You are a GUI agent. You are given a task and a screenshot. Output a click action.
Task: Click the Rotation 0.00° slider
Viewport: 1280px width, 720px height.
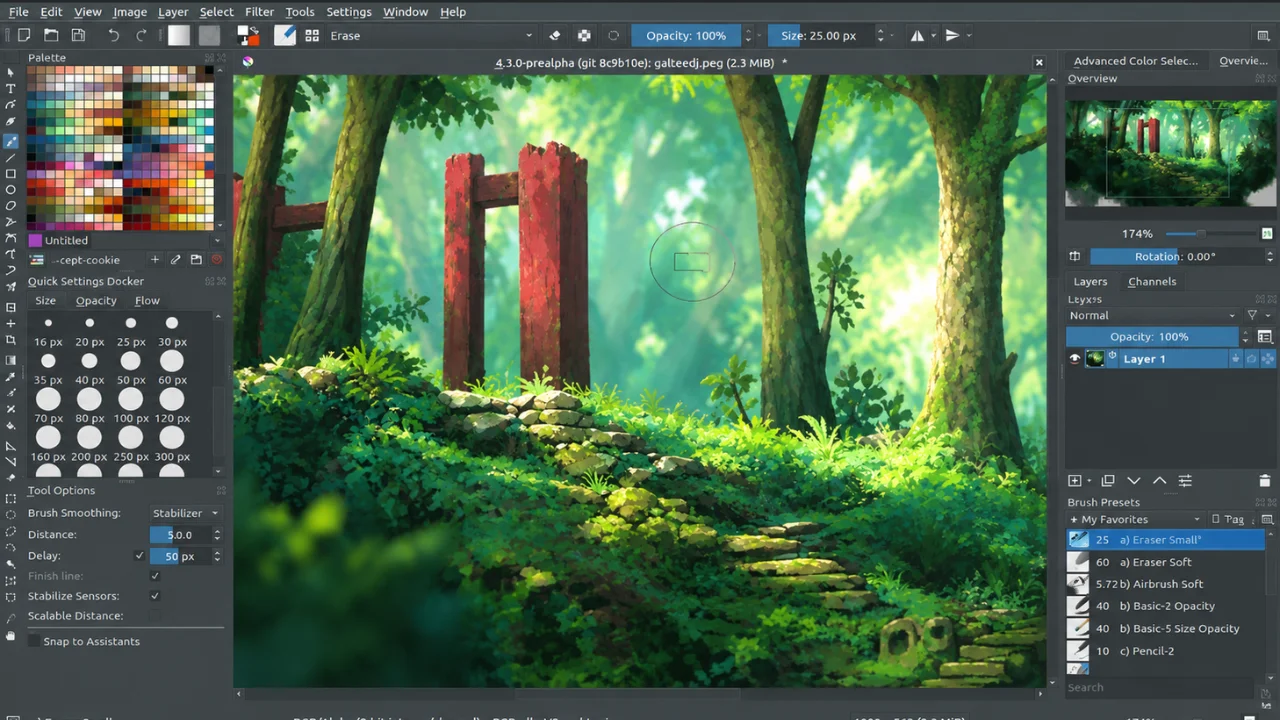point(1175,257)
